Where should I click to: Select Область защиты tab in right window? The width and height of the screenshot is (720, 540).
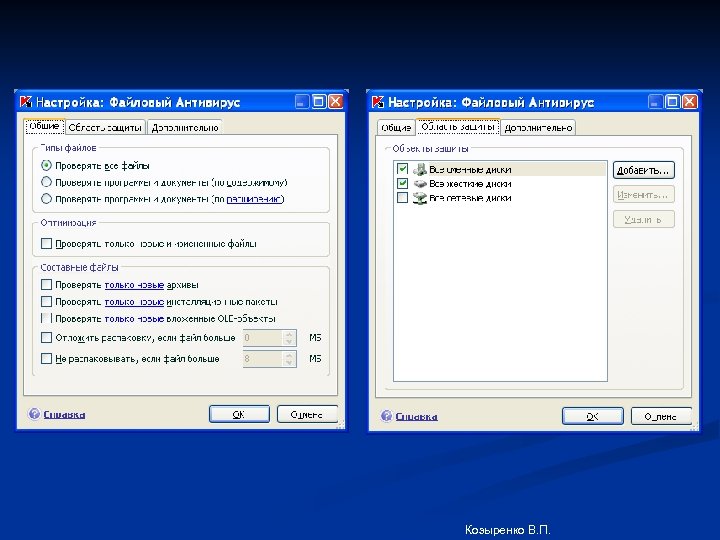click(458, 126)
